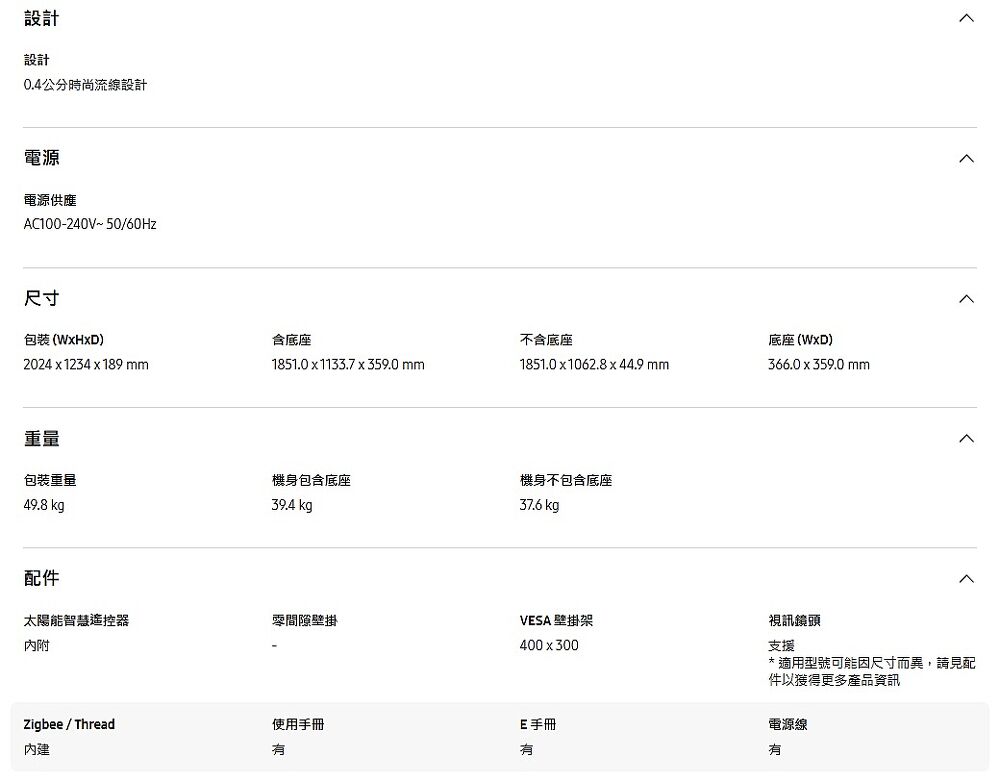Collapse the 設計 section chevron

pyautogui.click(x=966, y=18)
